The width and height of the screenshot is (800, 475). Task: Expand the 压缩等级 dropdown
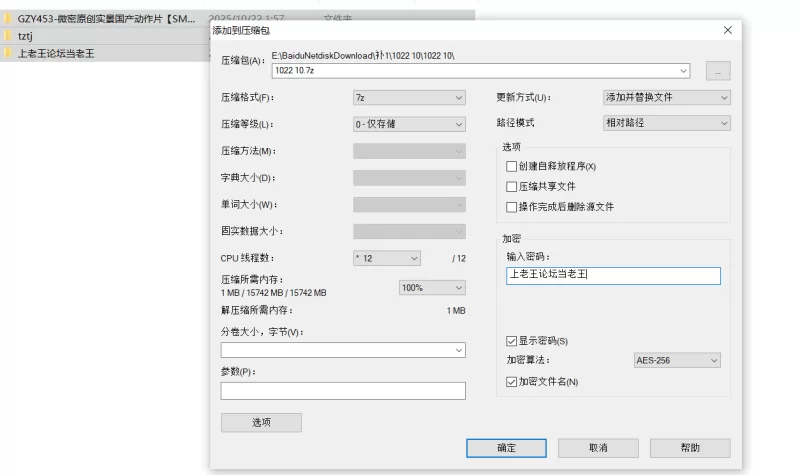coord(409,125)
